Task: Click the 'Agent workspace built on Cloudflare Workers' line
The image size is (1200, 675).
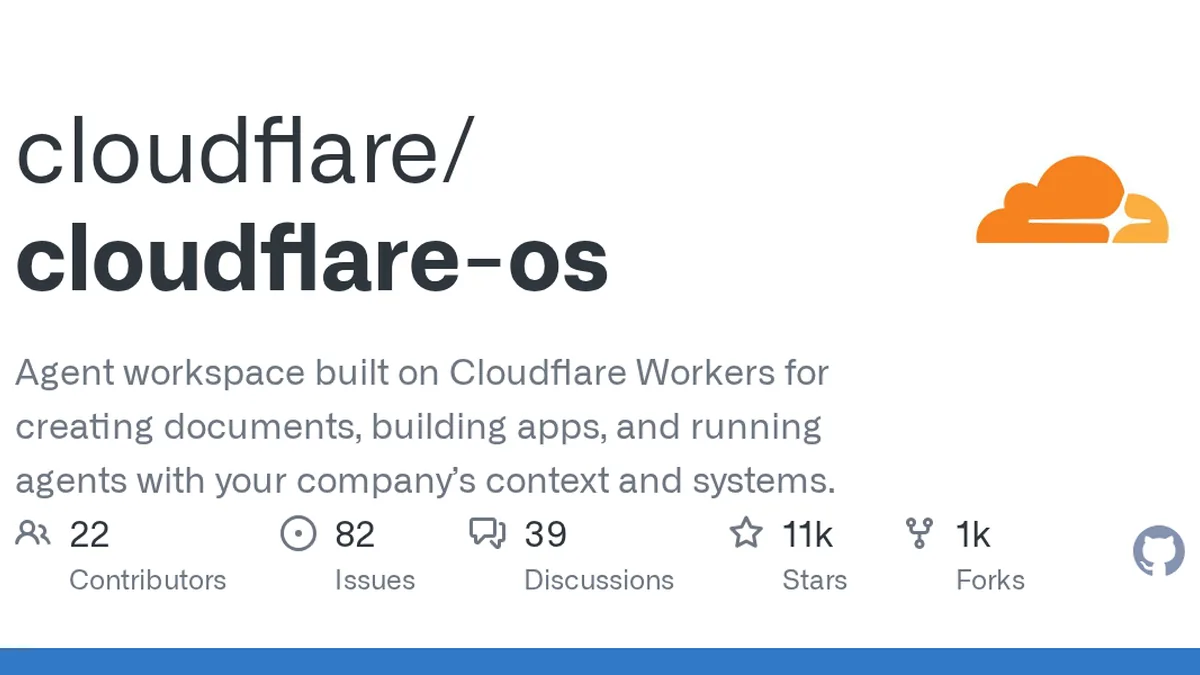Action: click(x=422, y=373)
